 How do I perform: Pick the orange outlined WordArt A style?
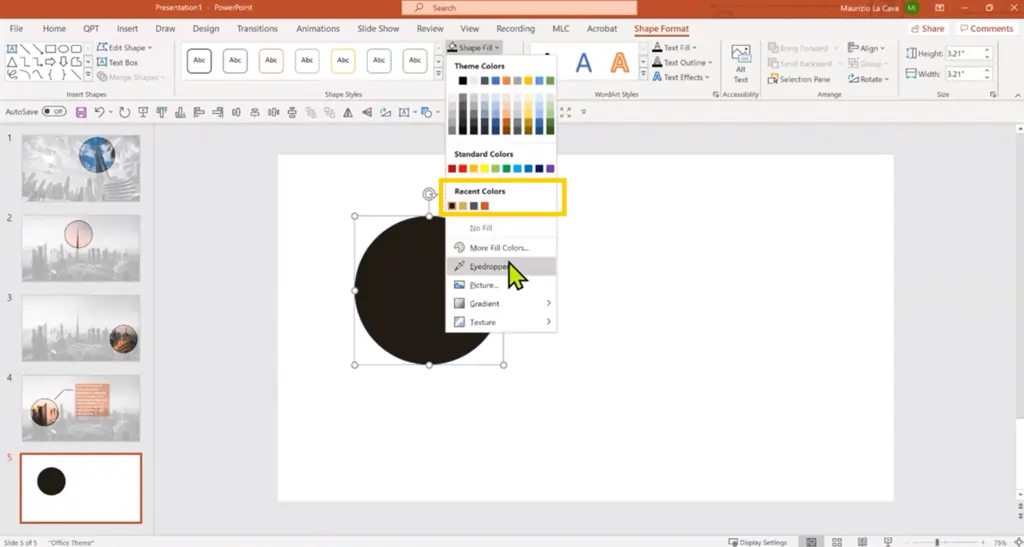(x=619, y=63)
